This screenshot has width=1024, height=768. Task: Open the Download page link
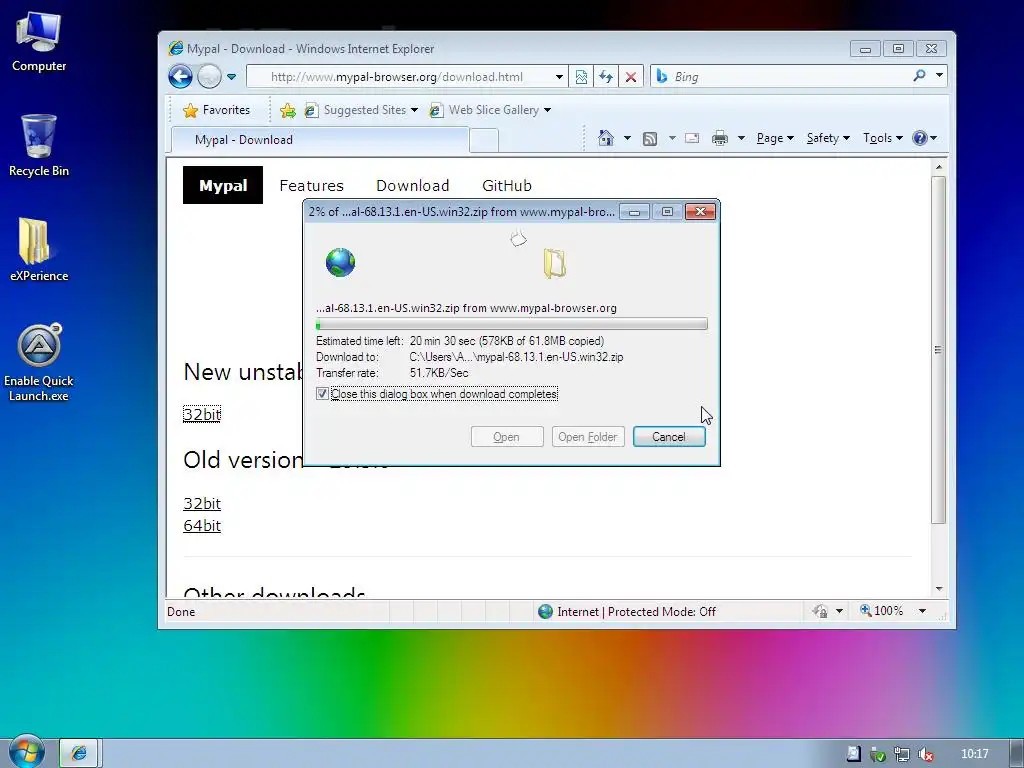(413, 185)
